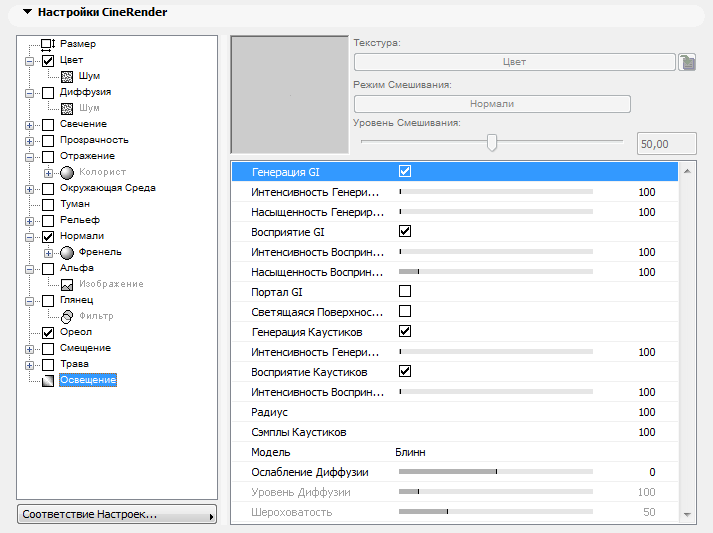Select noise icon under Цвет

67,76
